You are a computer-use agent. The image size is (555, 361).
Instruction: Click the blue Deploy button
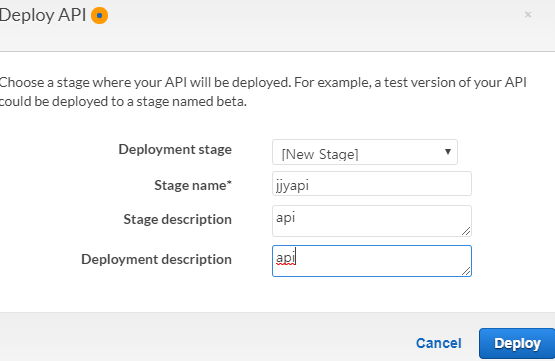(x=517, y=343)
